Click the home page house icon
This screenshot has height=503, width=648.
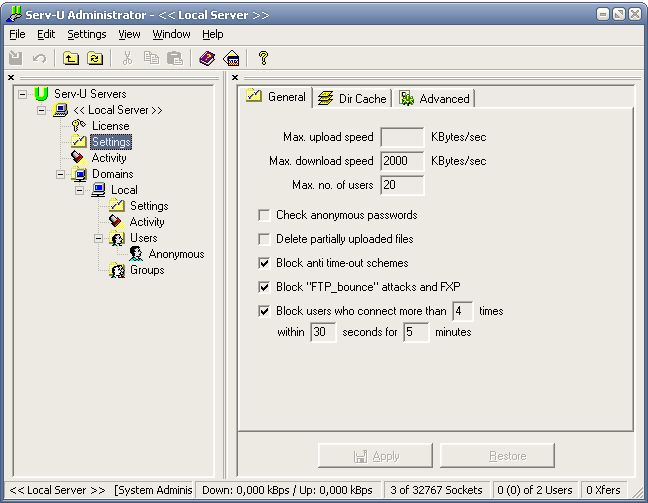pyautogui.click(x=231, y=58)
